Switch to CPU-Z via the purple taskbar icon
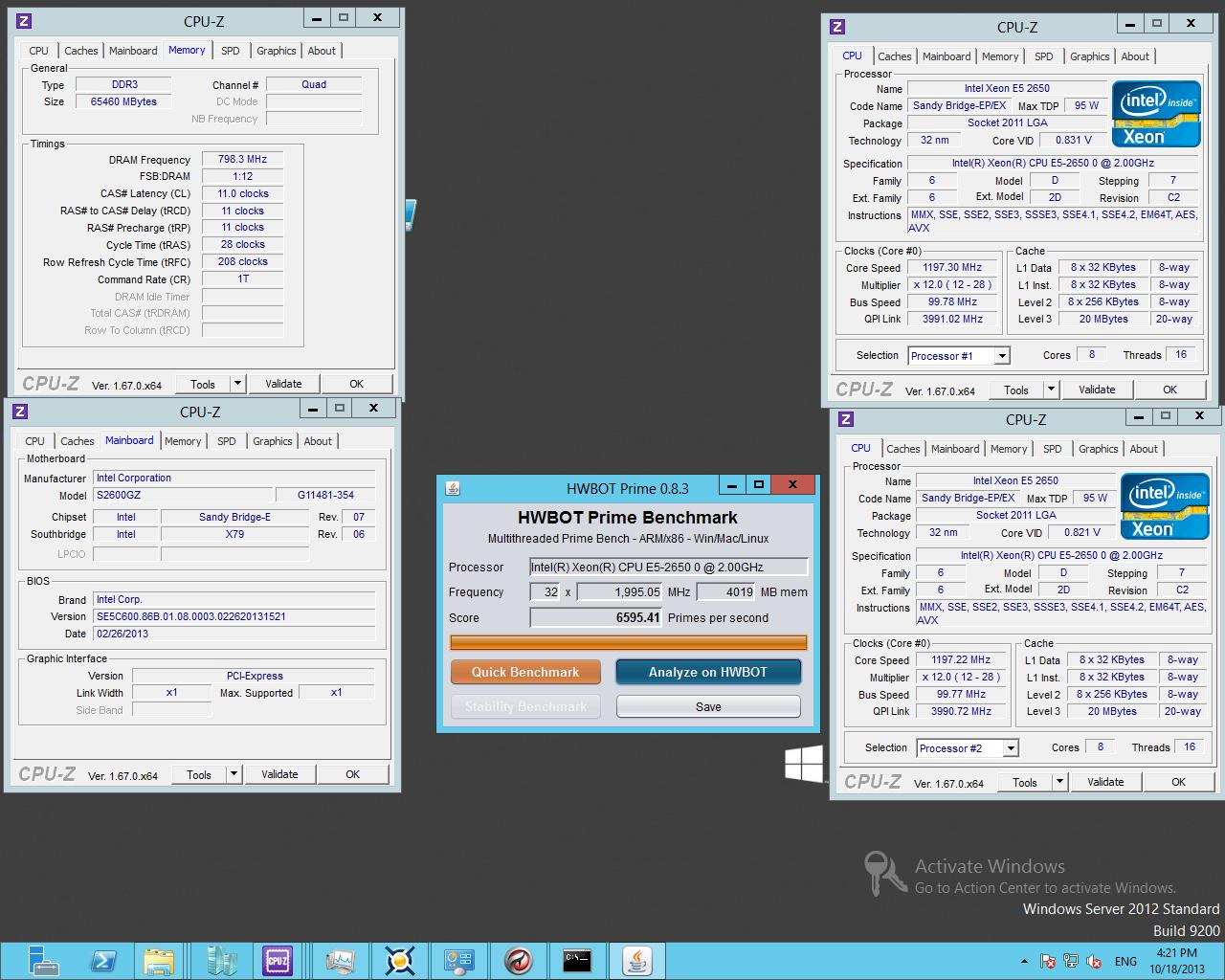Screen dimensions: 1225x980 click(278, 960)
